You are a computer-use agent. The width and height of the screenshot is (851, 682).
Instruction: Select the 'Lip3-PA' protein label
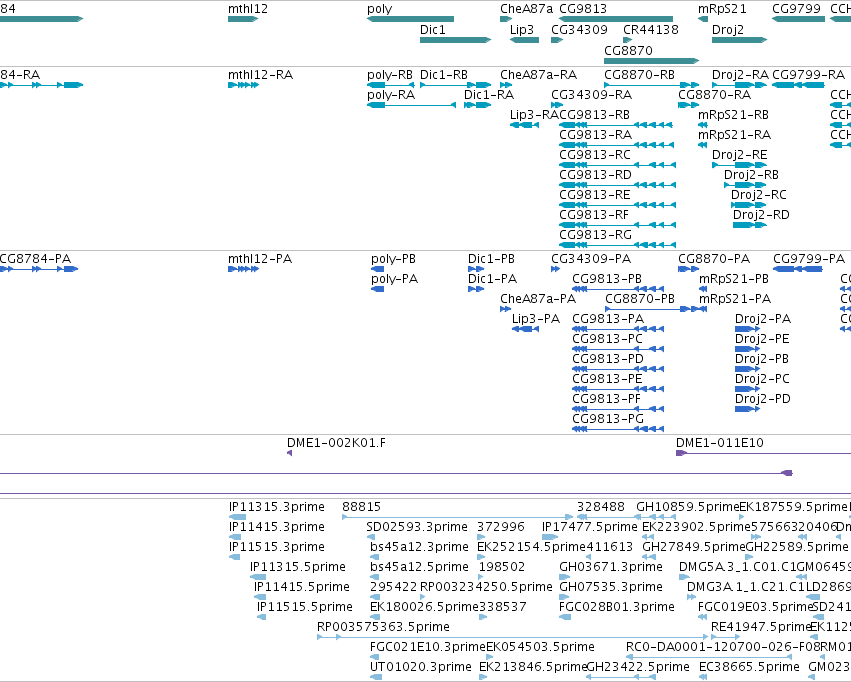click(536, 319)
